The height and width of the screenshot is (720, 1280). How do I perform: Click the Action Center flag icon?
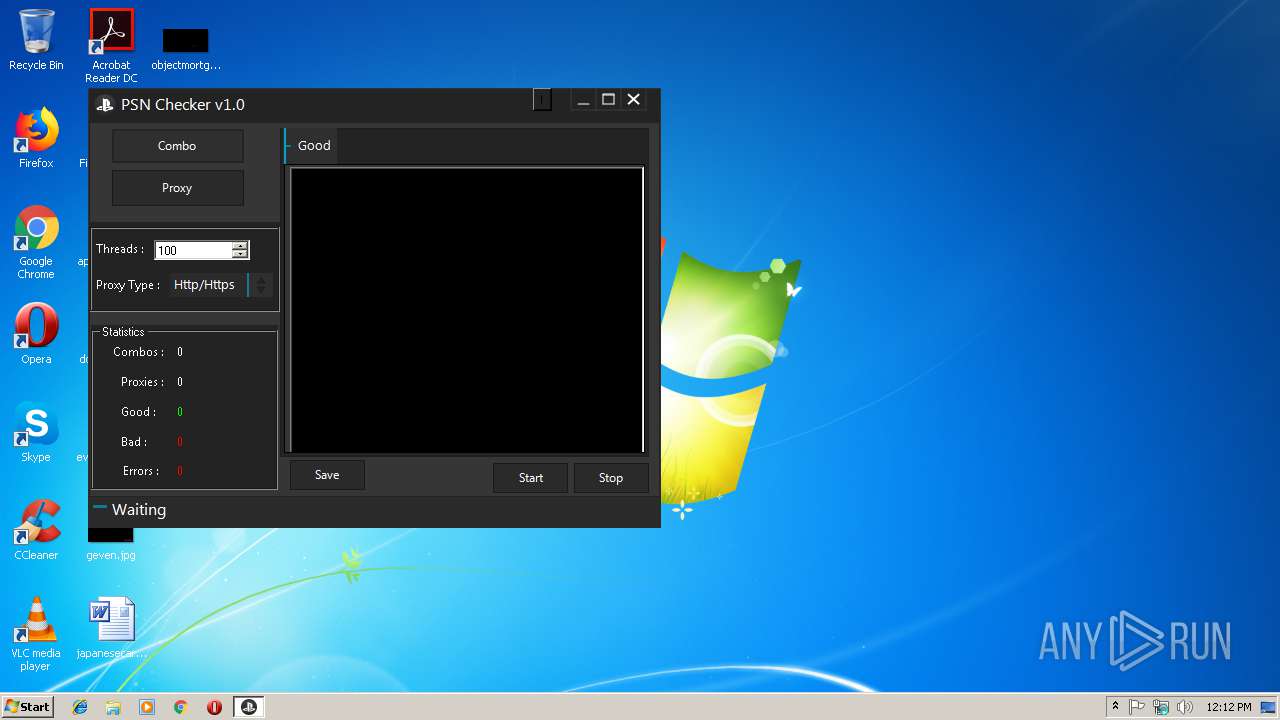tap(1137, 707)
